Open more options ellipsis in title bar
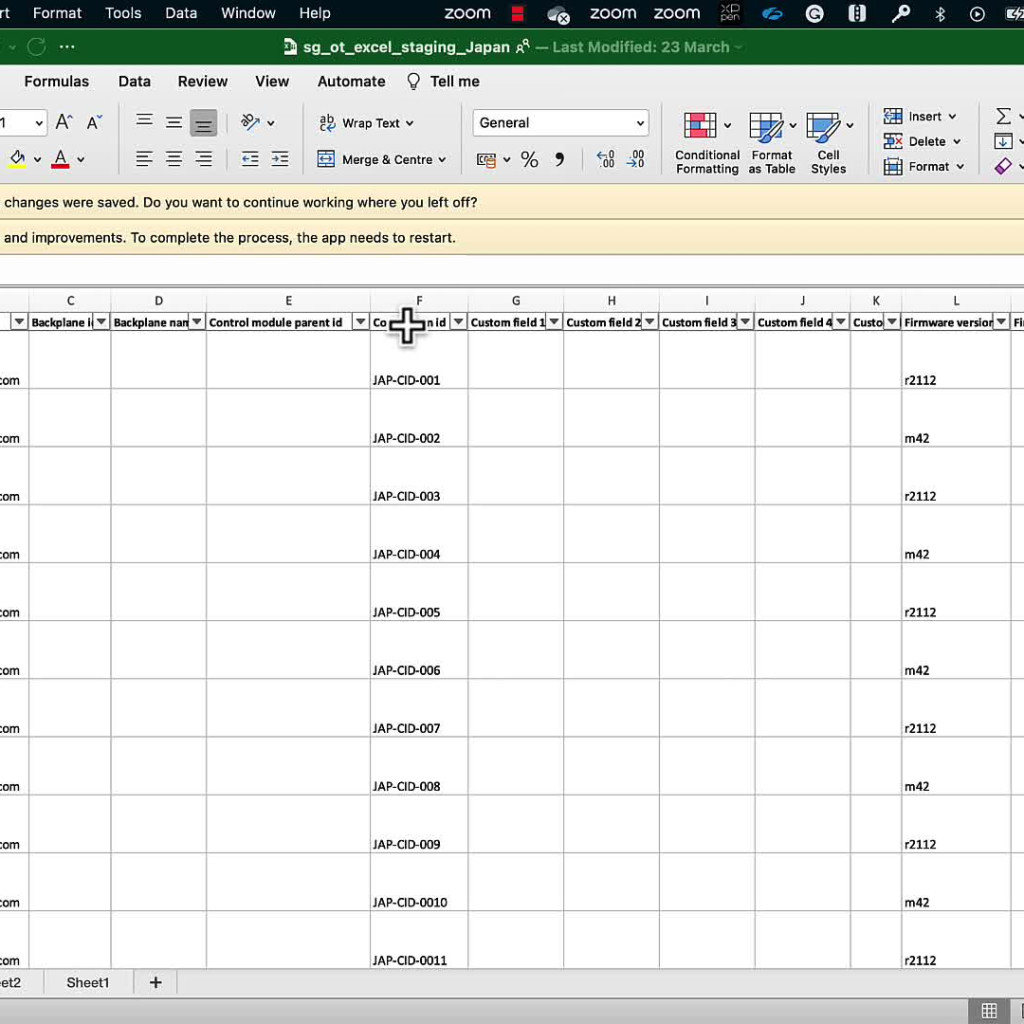Image resolution: width=1024 pixels, height=1024 pixels. click(x=67, y=46)
